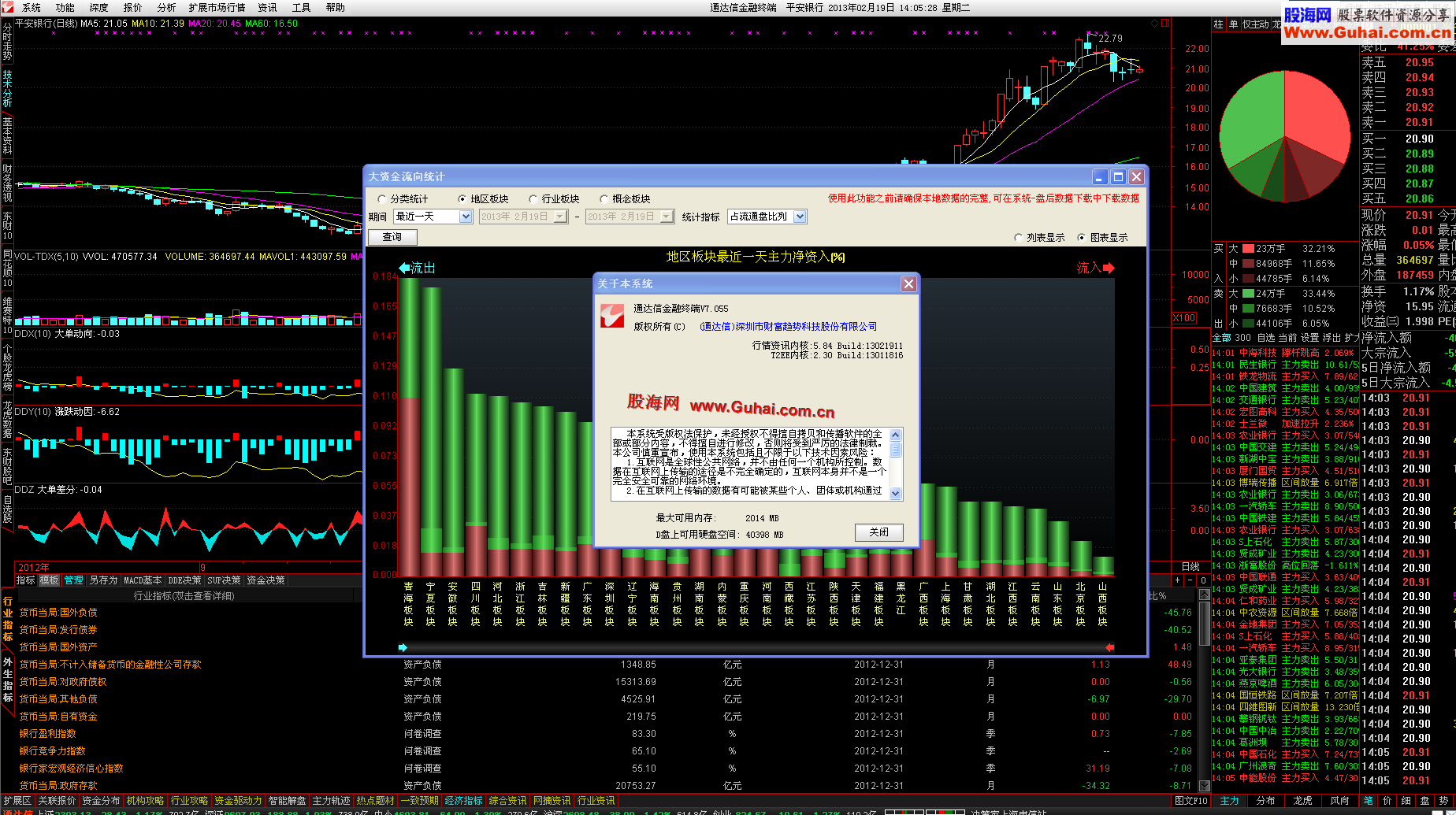Click the 通达信 logo icon in About dialog
The height and width of the screenshot is (815, 1456).
[611, 315]
